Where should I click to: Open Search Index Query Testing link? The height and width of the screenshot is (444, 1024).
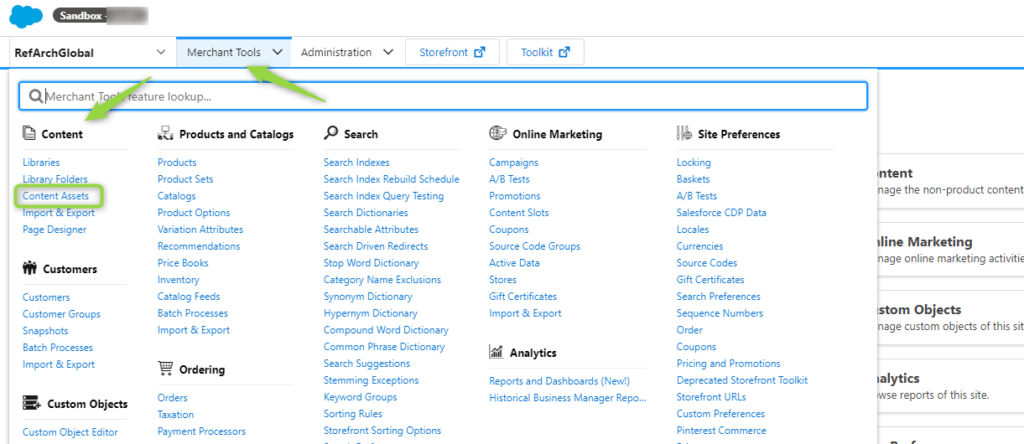click(383, 196)
